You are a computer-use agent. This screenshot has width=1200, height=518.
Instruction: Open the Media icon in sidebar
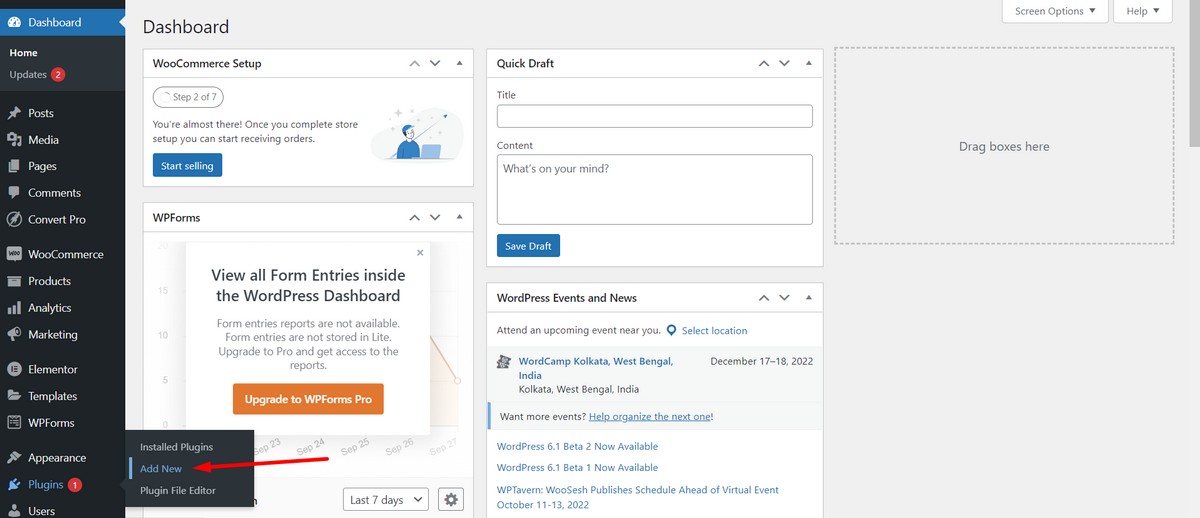pyautogui.click(x=14, y=140)
